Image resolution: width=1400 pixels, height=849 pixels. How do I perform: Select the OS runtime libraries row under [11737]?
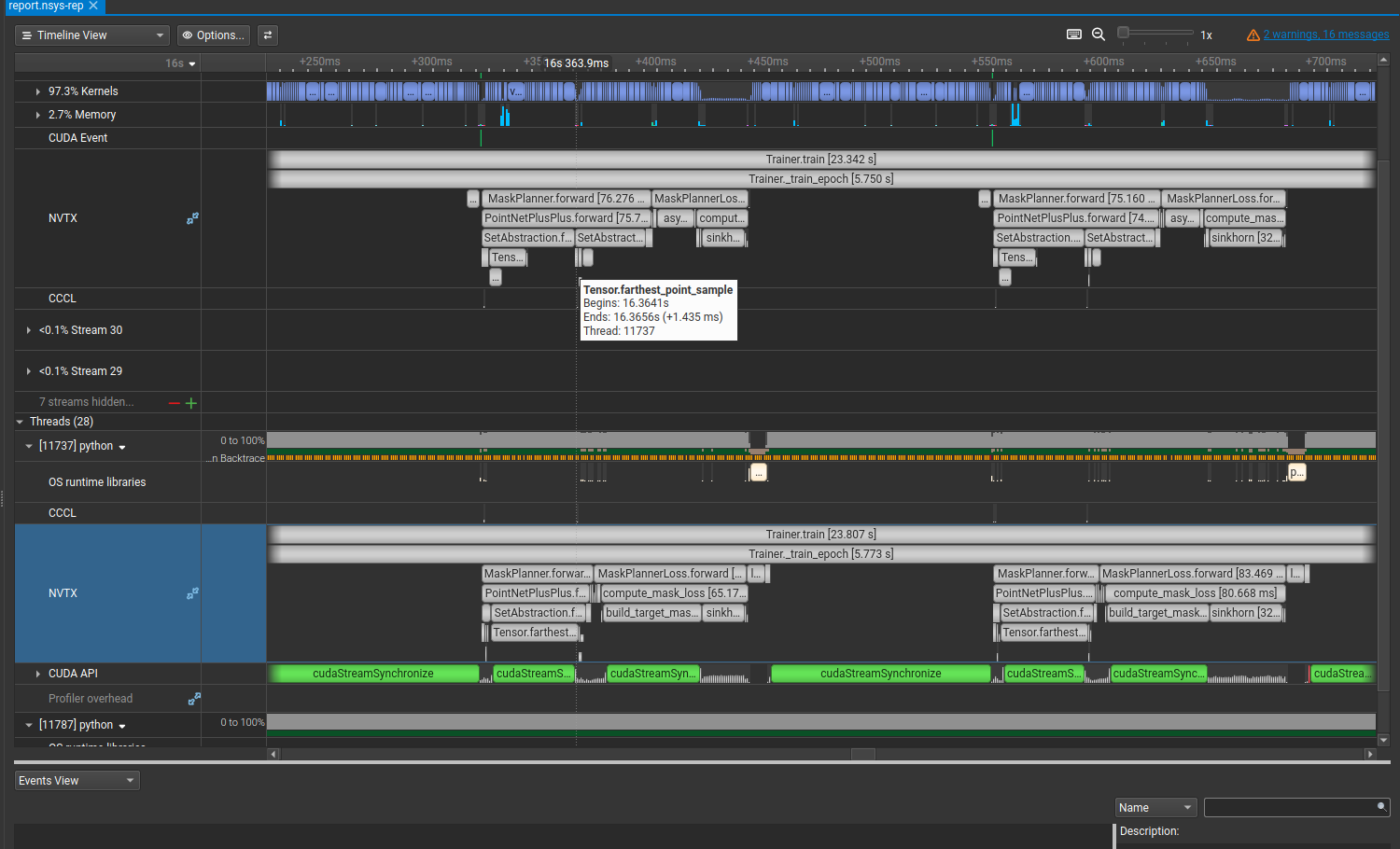pyautogui.click(x=97, y=482)
